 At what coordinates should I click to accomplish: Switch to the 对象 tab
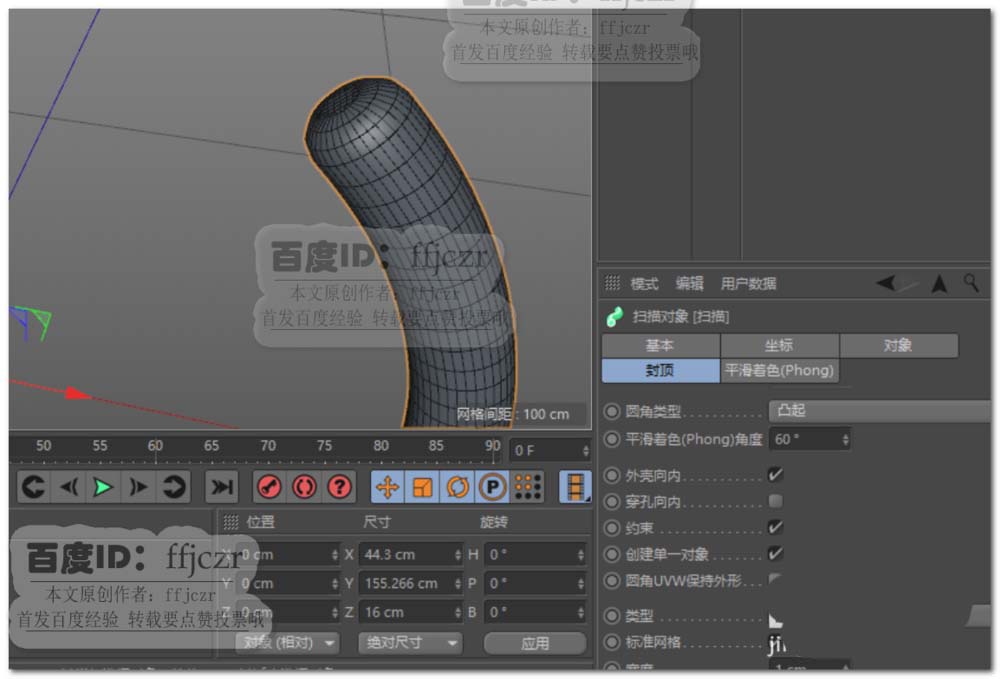898,346
